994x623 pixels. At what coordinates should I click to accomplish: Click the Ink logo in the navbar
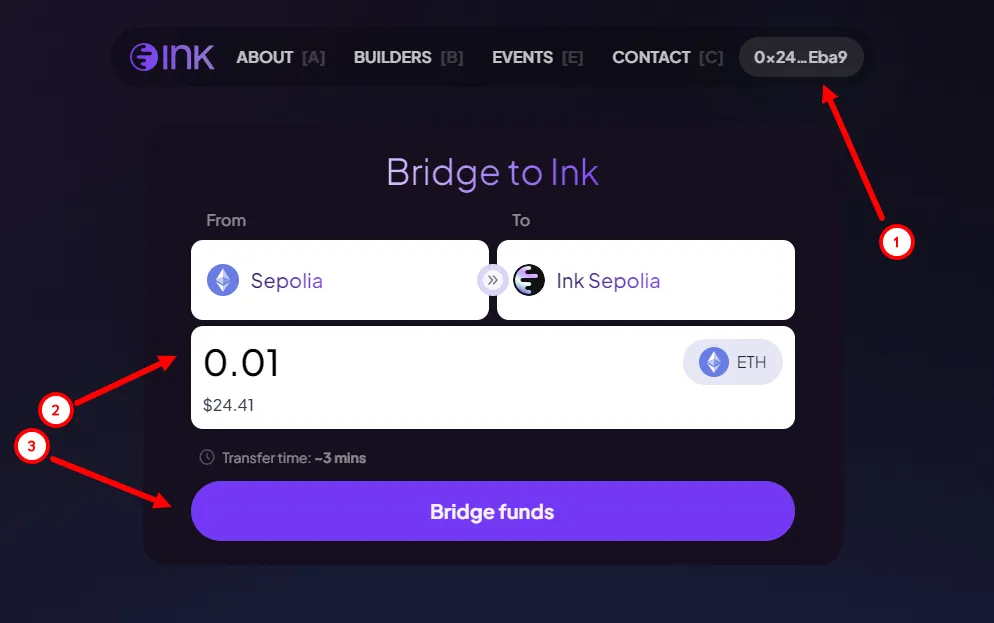pos(172,57)
